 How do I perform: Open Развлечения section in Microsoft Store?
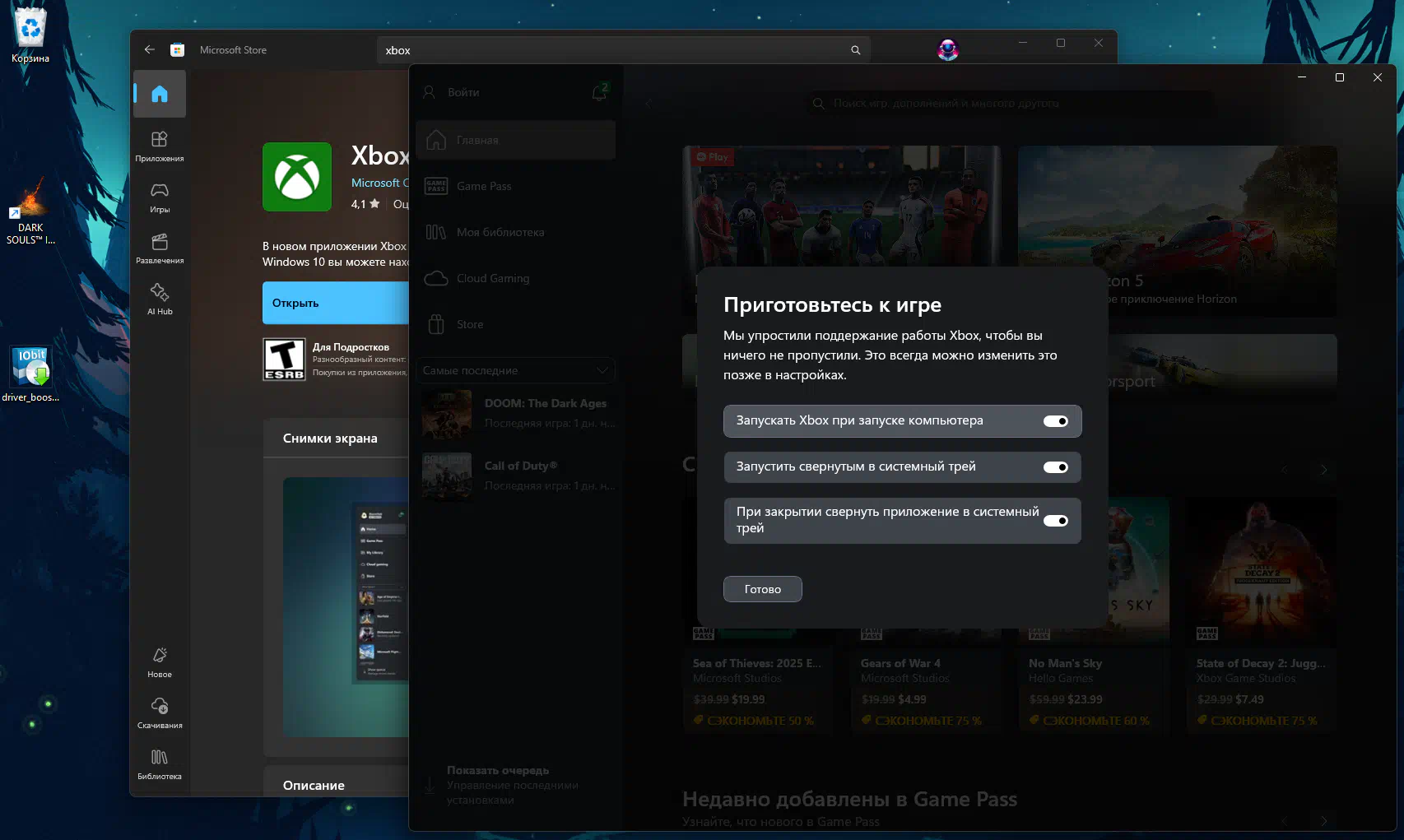[160, 248]
